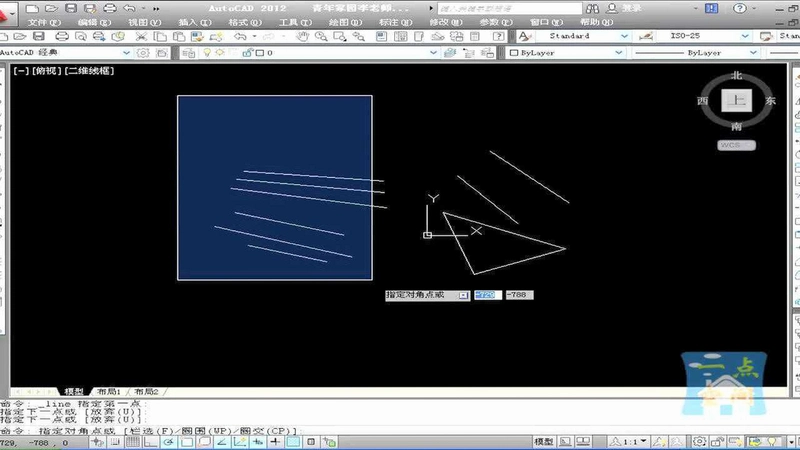Open the 绘图(D) menu

[345, 22]
